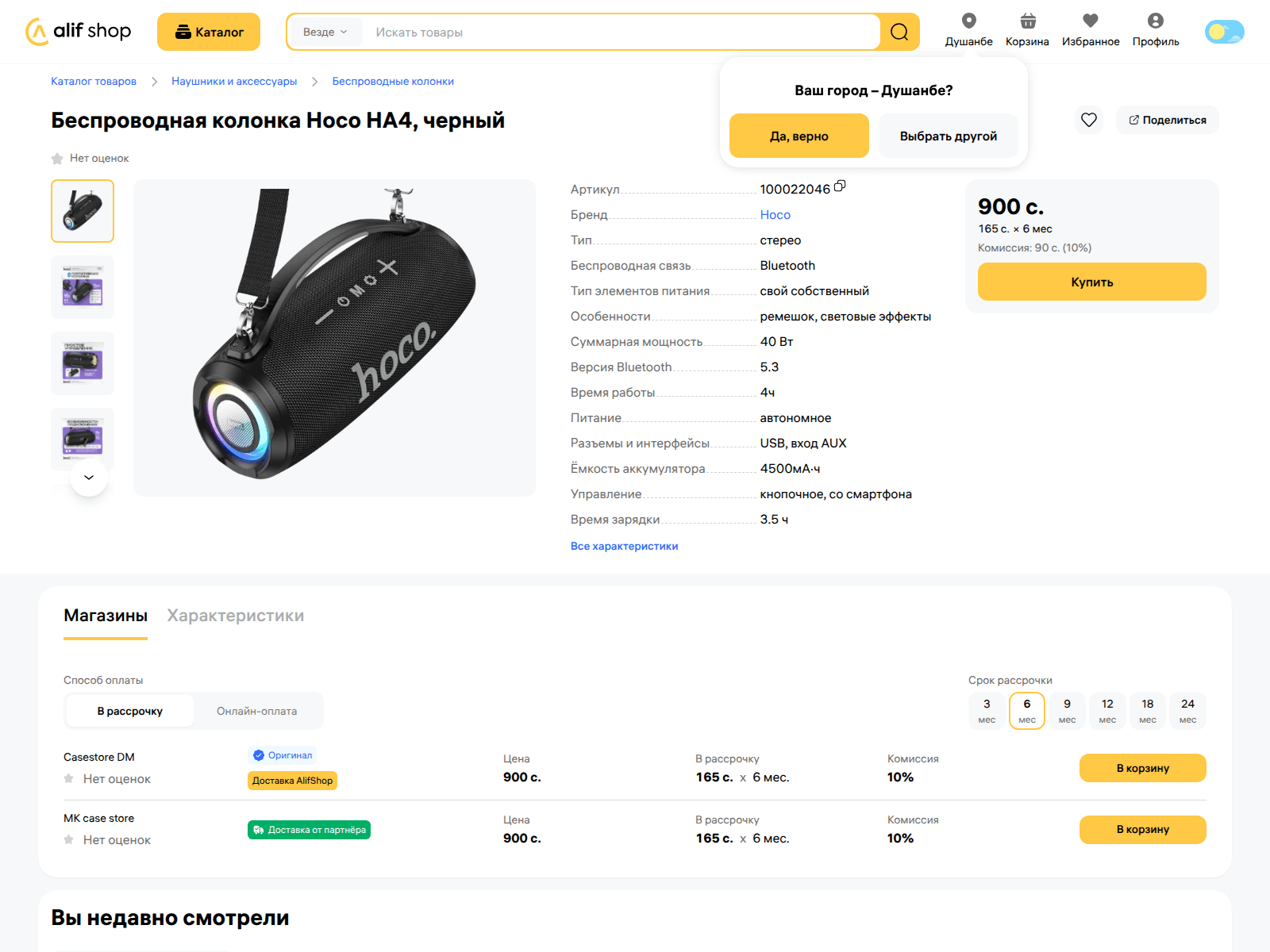Switch the day/night theme toggle

1223,32
